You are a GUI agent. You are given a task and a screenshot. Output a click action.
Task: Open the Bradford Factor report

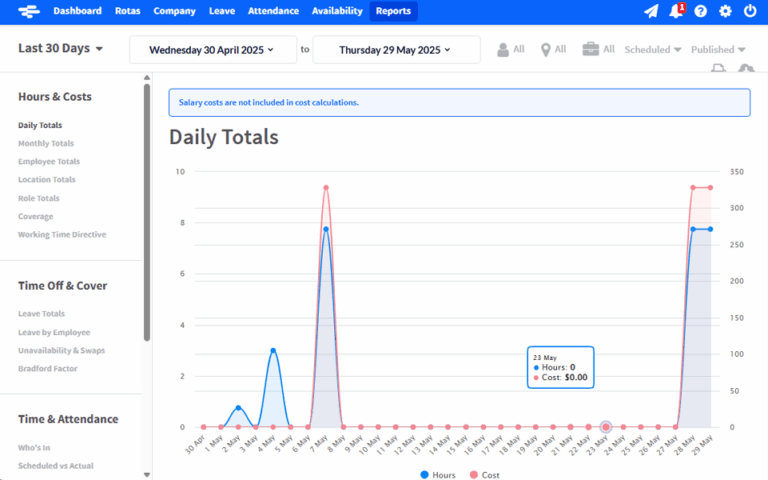tap(49, 368)
